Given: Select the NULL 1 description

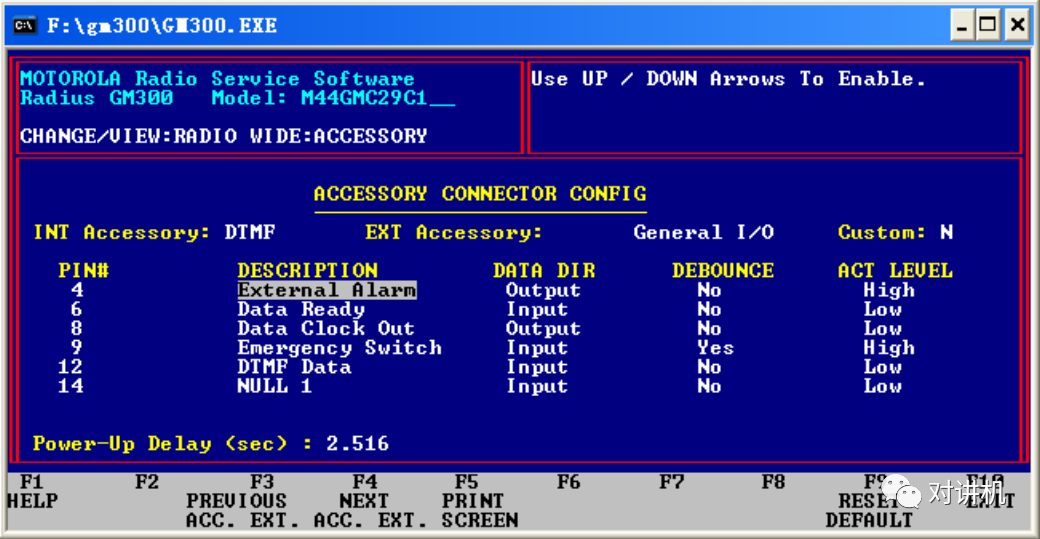Looking at the screenshot, I should pos(275,387).
